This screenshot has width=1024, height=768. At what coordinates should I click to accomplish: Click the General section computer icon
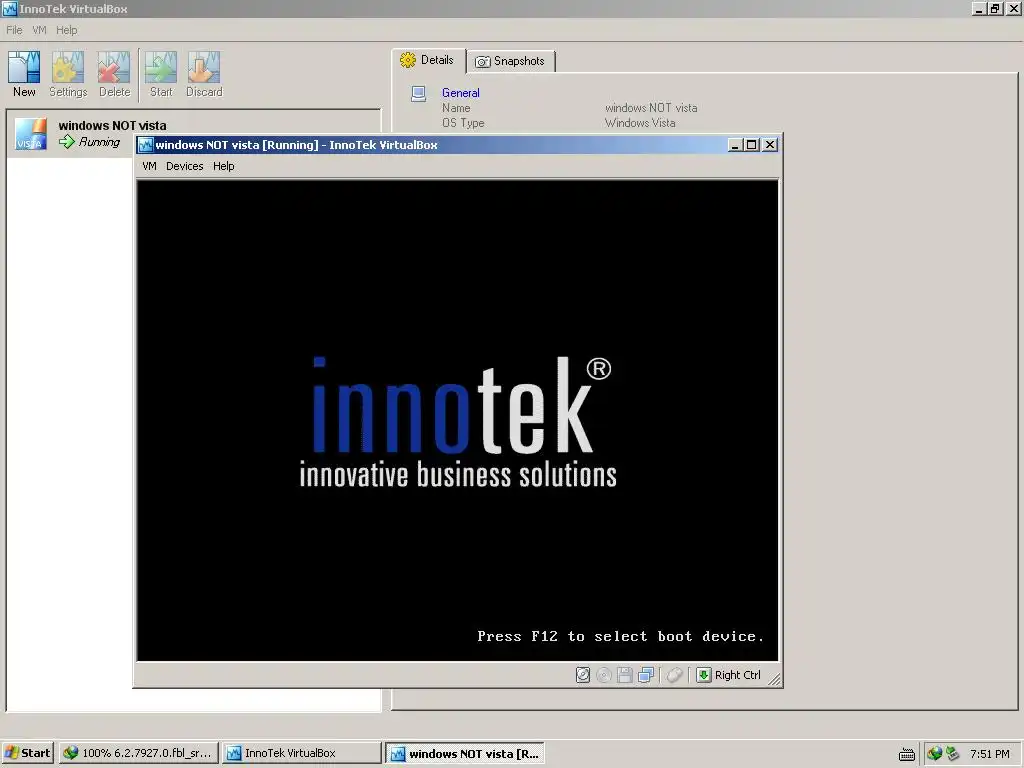(x=419, y=94)
